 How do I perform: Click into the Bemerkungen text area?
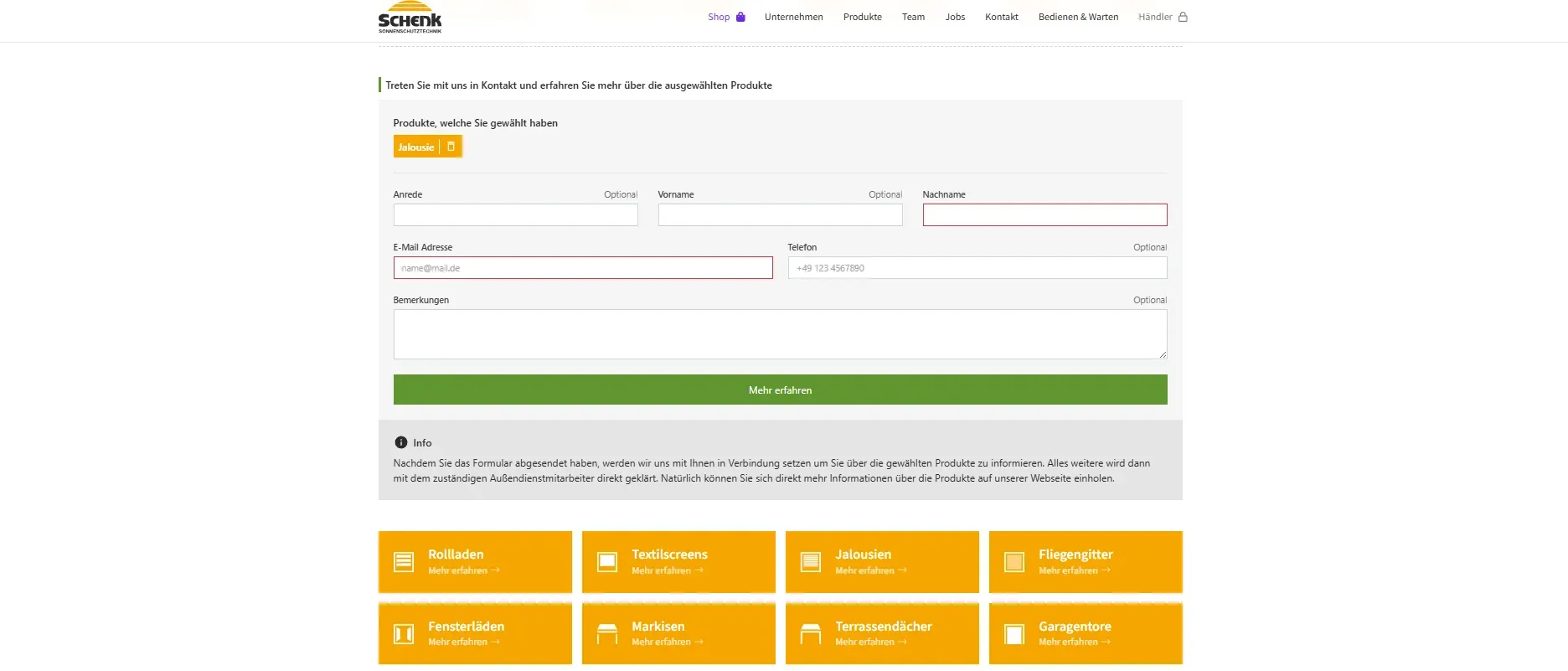pyautogui.click(x=780, y=334)
